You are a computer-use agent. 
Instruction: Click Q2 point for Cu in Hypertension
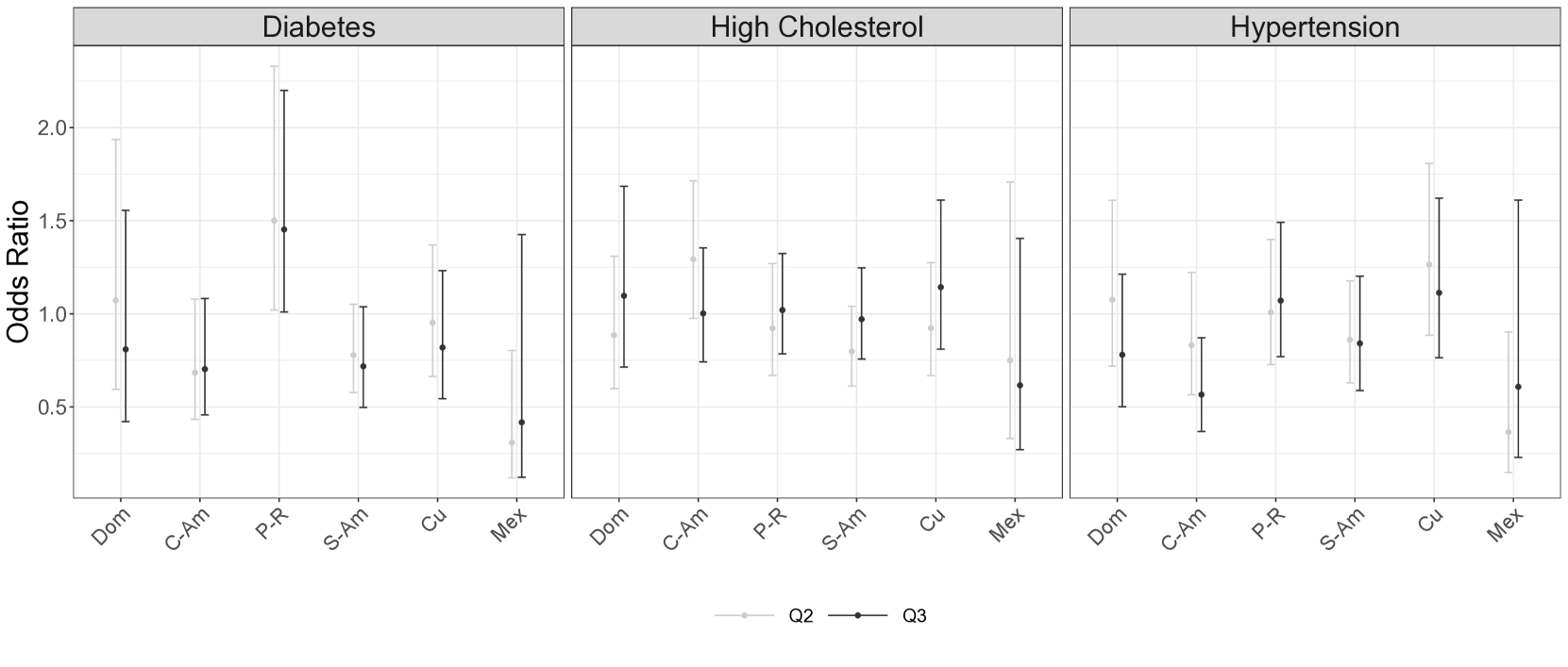(x=1429, y=265)
